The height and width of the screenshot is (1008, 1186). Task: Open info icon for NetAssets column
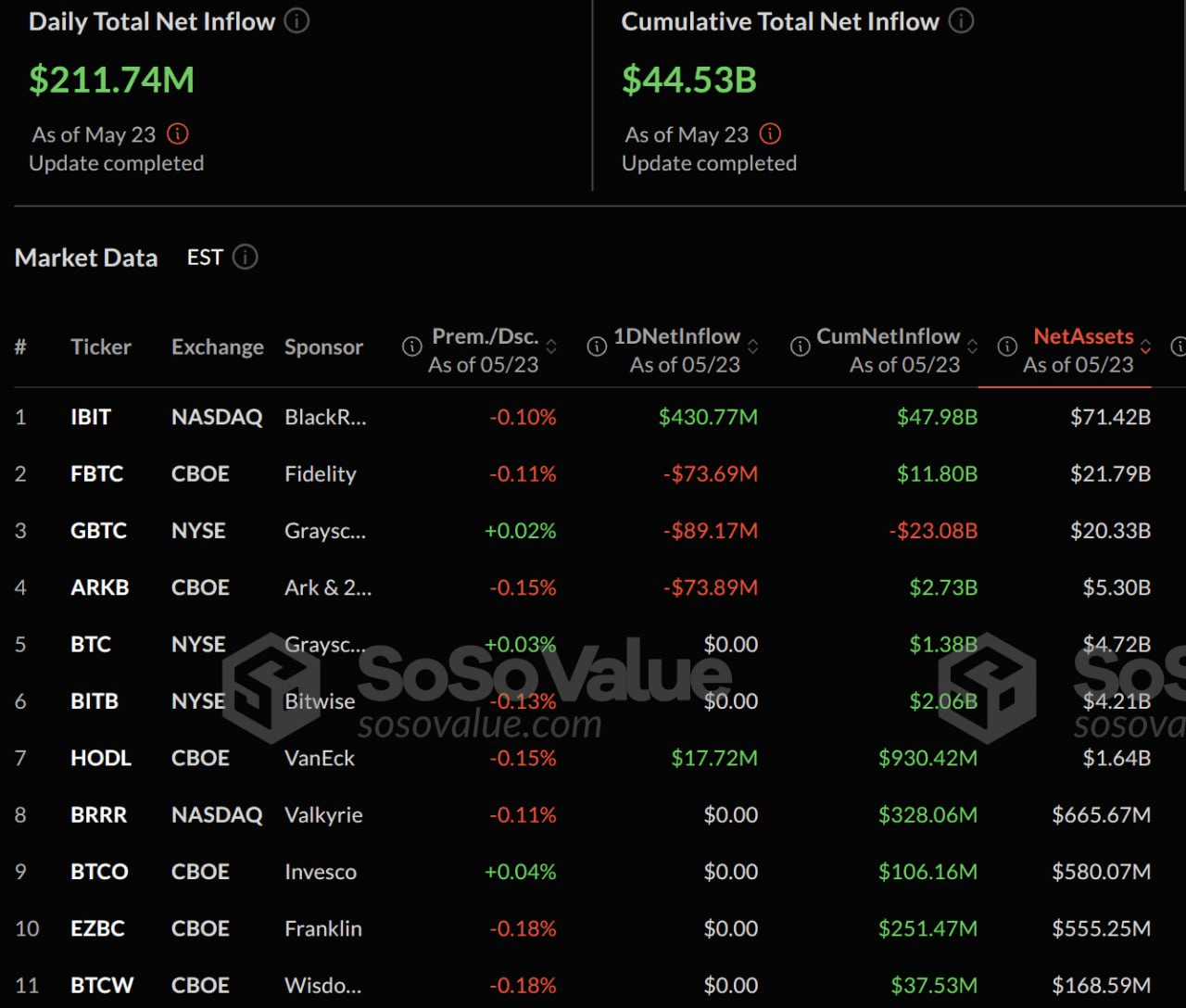(x=1007, y=346)
